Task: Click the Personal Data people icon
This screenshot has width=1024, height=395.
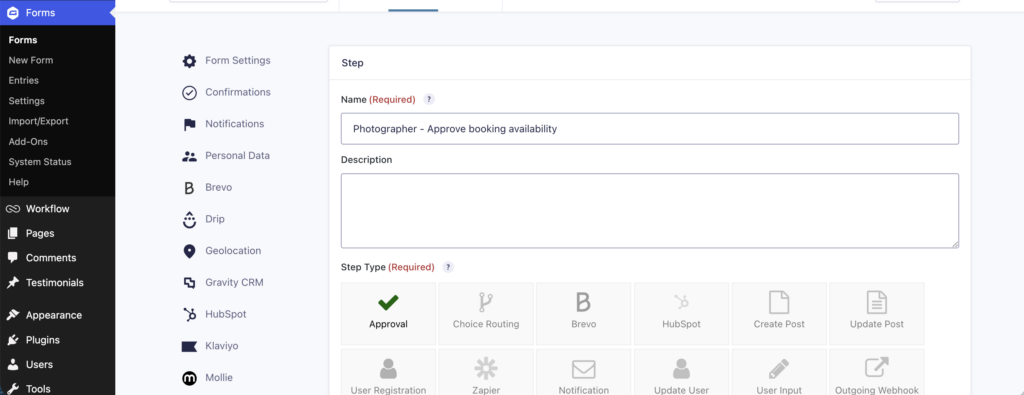Action: tap(189, 156)
